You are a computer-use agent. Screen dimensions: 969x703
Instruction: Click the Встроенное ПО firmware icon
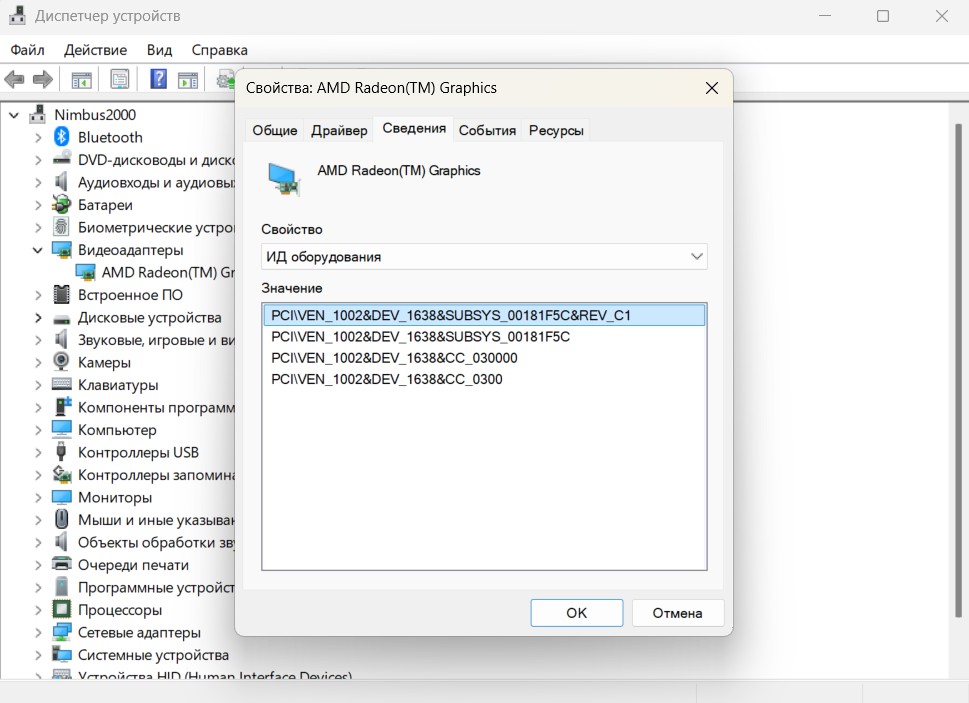(x=61, y=295)
